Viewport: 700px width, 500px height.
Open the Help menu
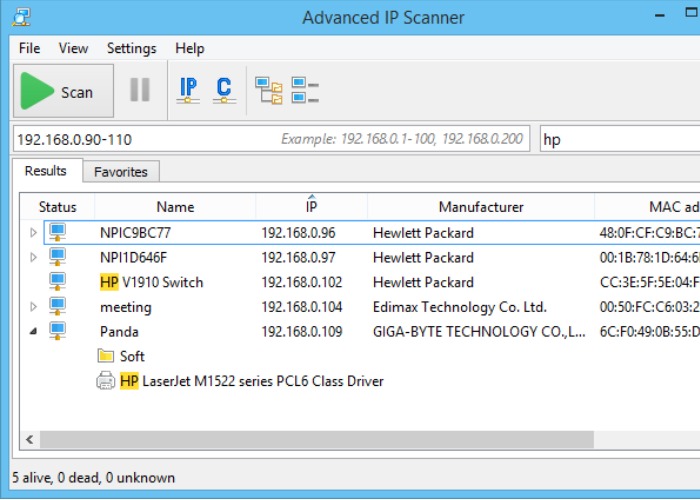[190, 48]
